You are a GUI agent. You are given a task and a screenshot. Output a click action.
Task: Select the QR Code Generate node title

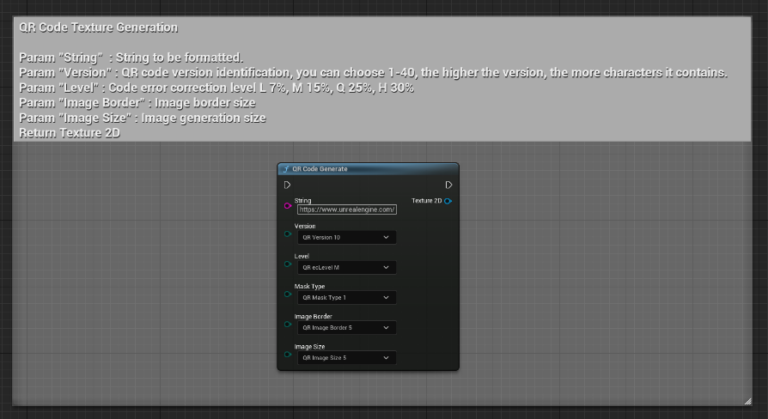coord(320,169)
